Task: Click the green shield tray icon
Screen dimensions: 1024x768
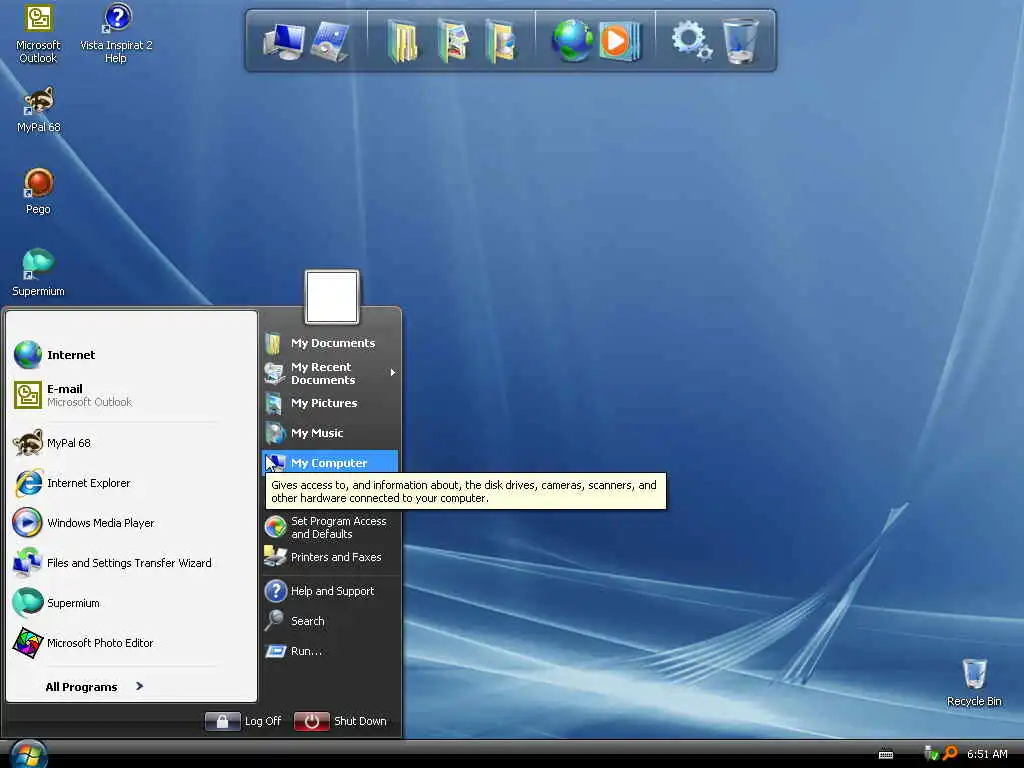Action: tap(931, 754)
